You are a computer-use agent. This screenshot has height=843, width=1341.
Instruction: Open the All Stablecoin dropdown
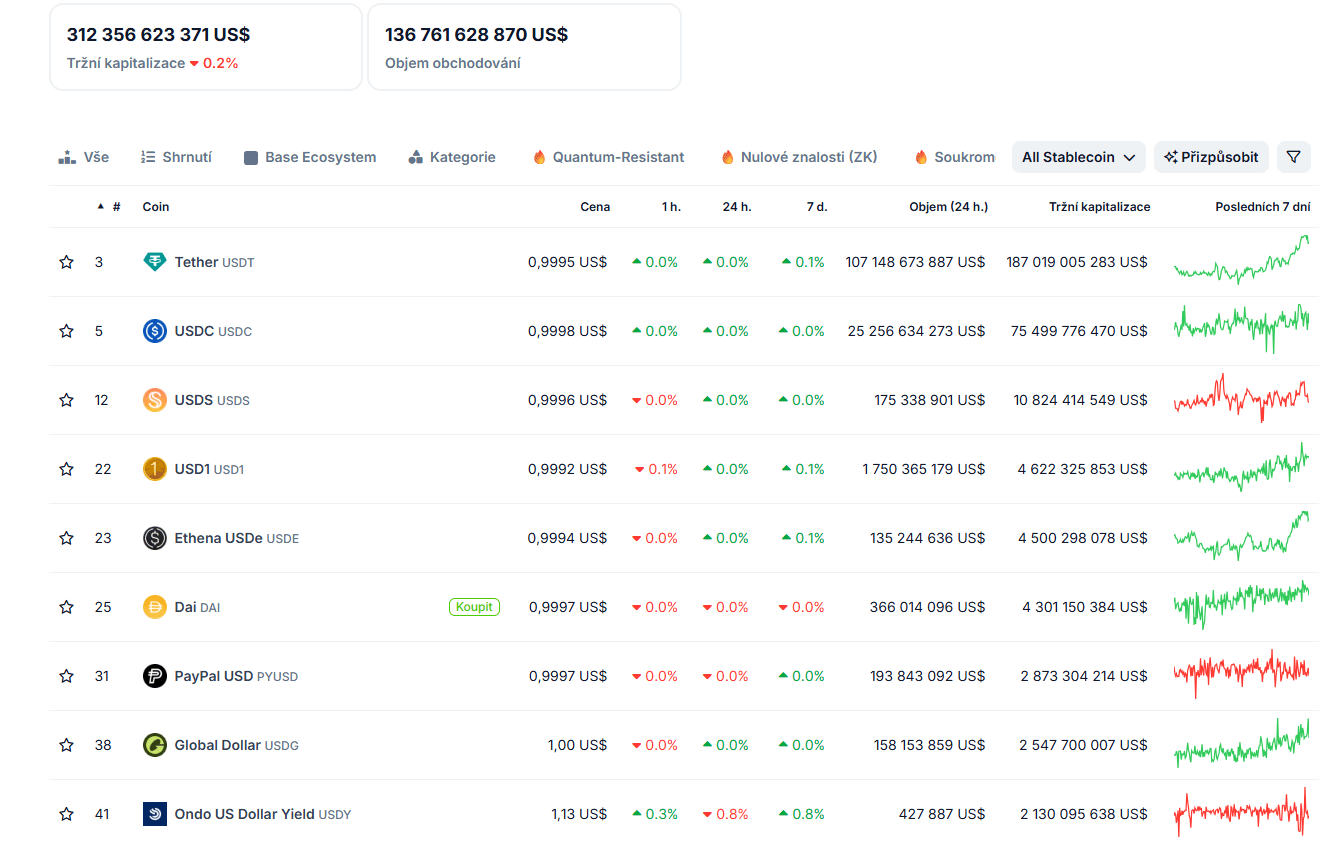click(x=1078, y=157)
